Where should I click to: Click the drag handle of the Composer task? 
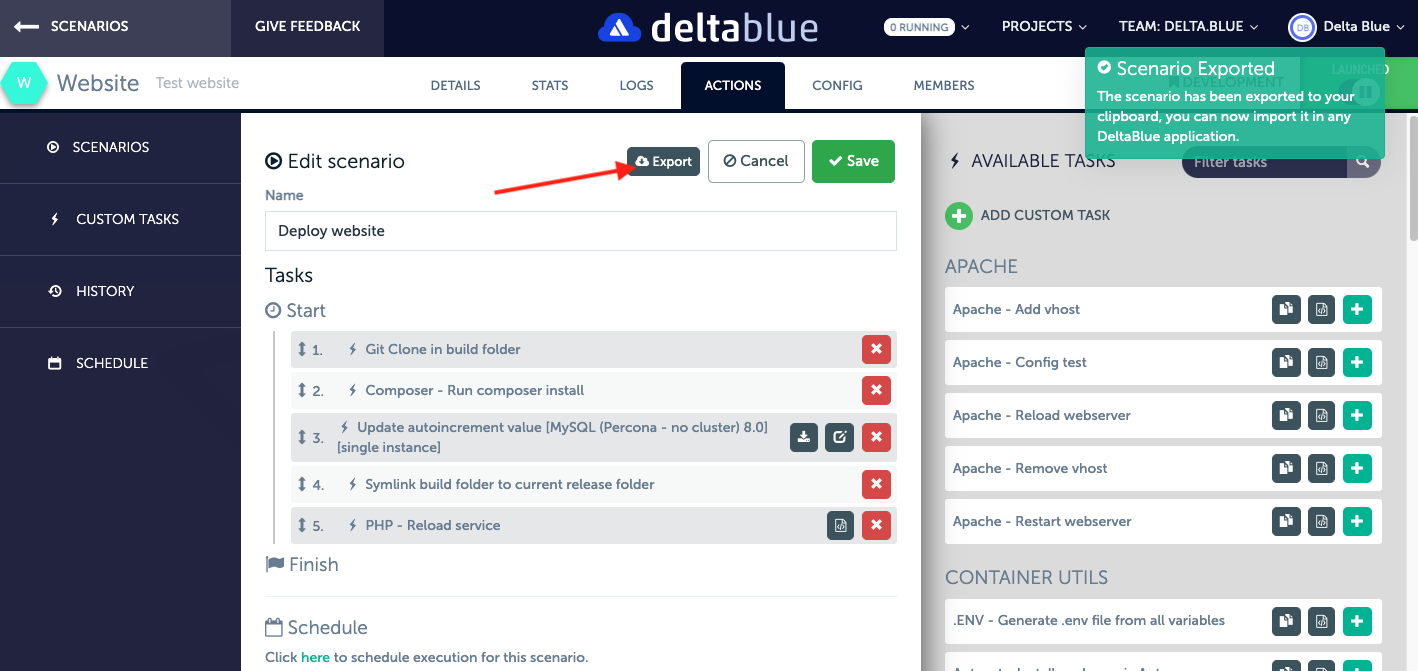[302, 390]
